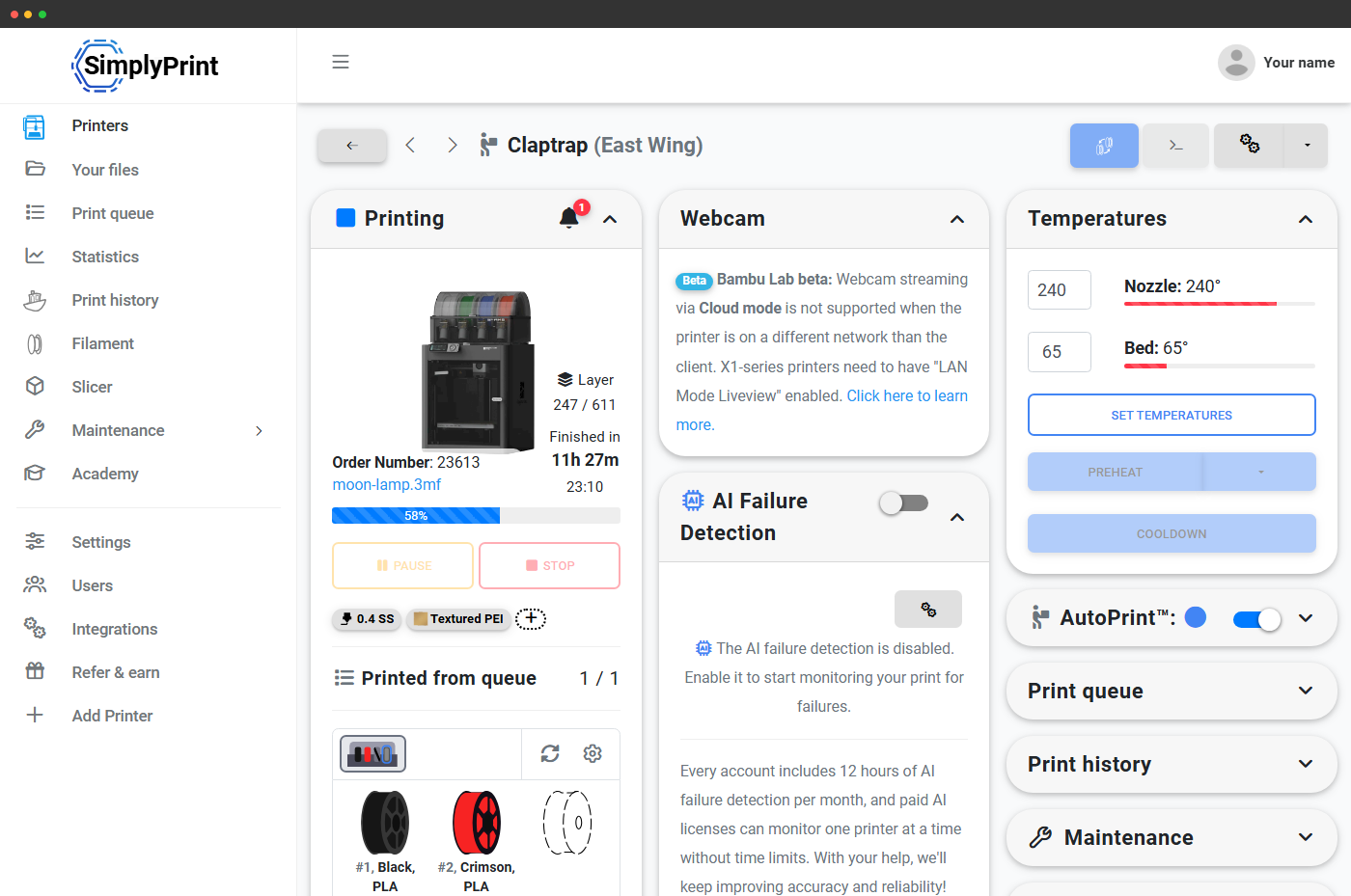Toggle the AI Failure Detection switch
Screen dimensions: 1351x896
[904, 502]
